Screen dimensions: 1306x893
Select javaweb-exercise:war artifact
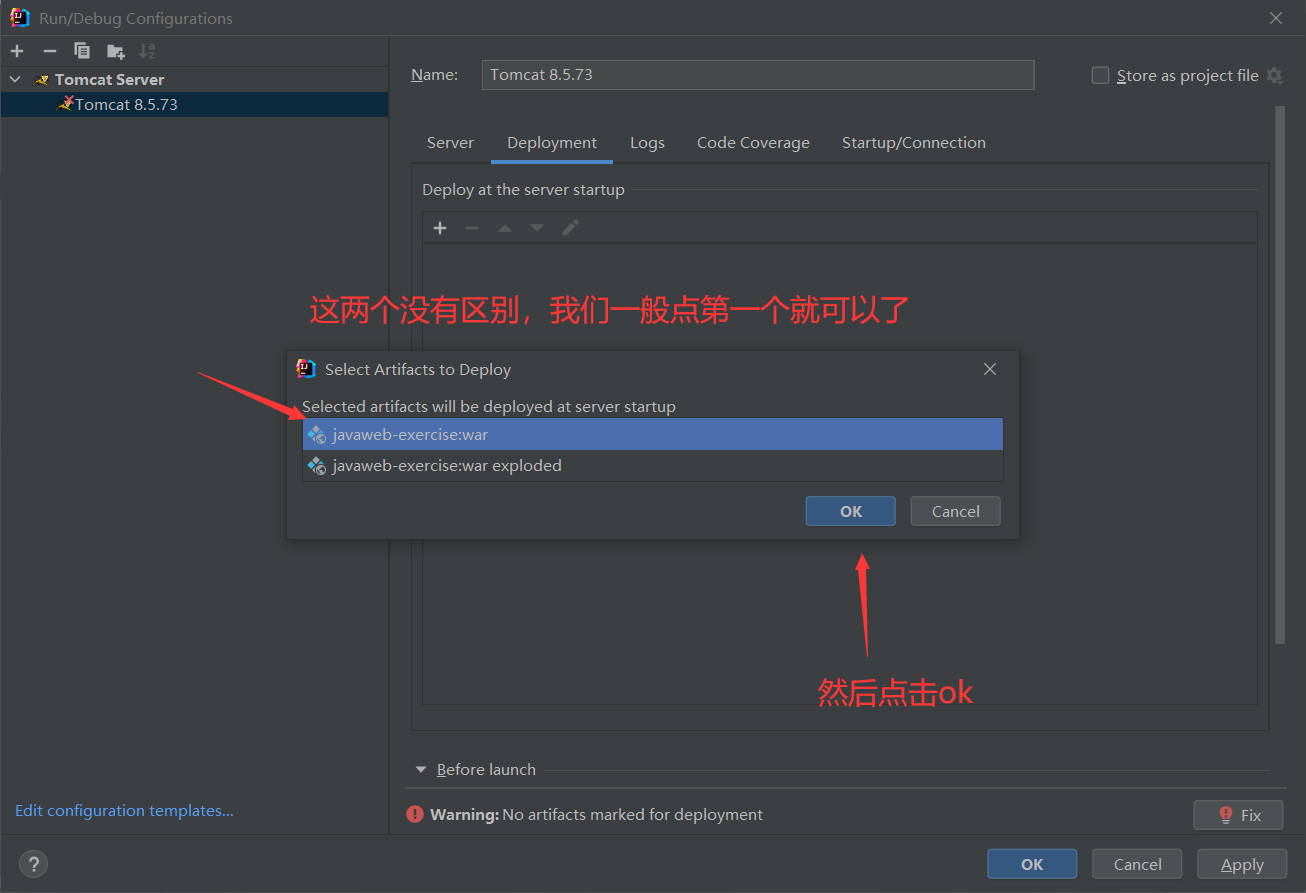653,434
